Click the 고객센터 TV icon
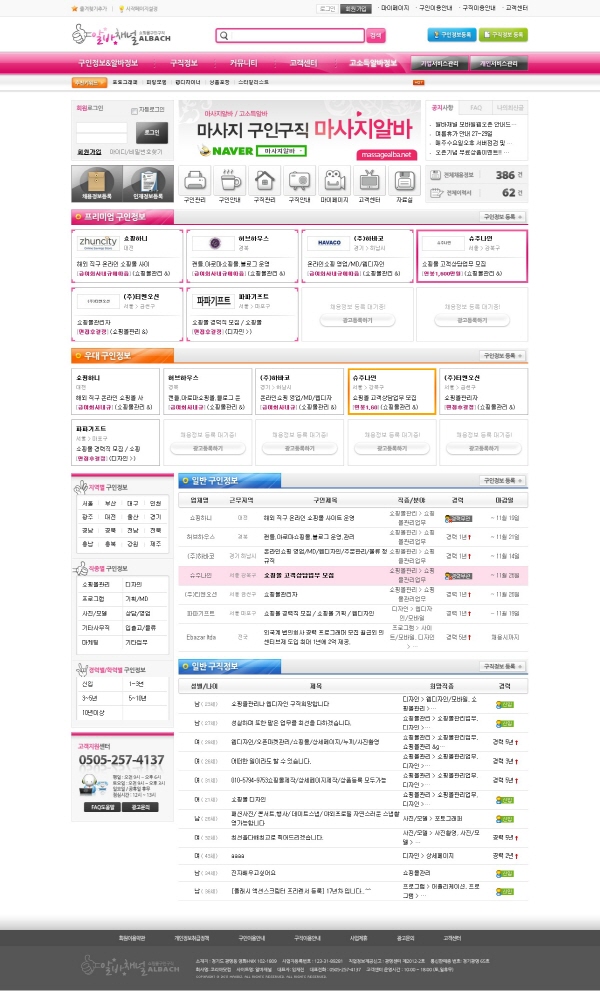 coord(368,181)
